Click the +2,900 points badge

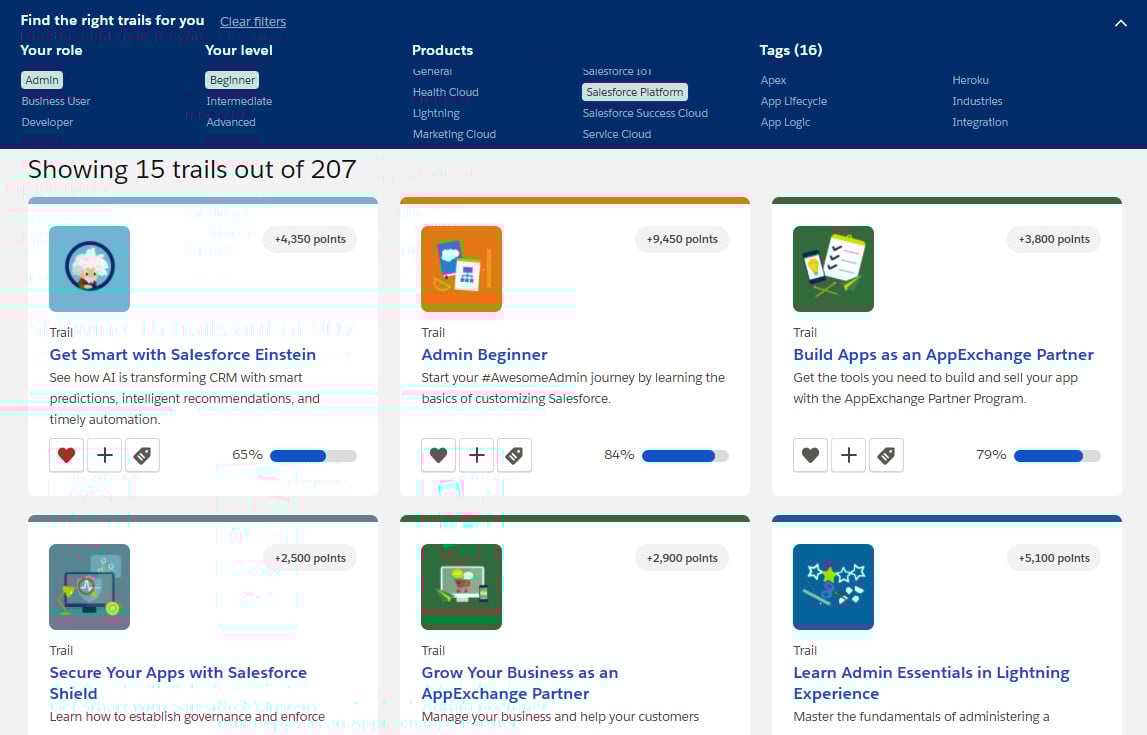[682, 558]
